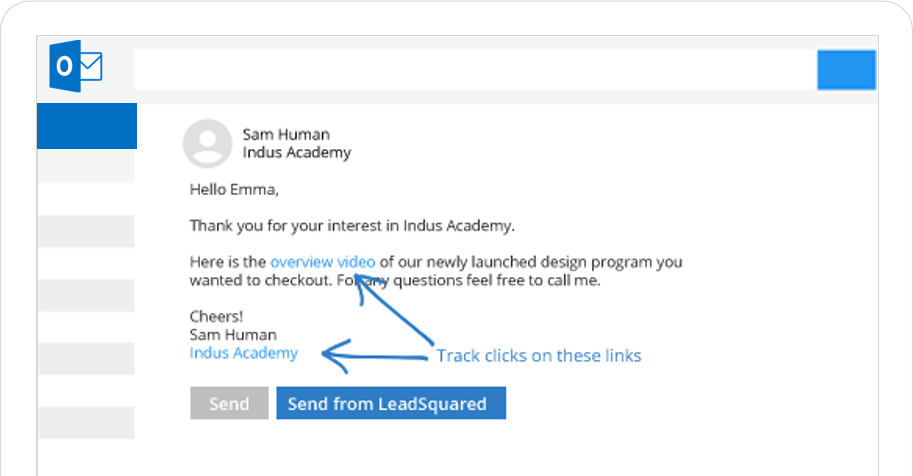Click the "Hello Emma," greeting line
The height and width of the screenshot is (476, 913).
tap(235, 189)
